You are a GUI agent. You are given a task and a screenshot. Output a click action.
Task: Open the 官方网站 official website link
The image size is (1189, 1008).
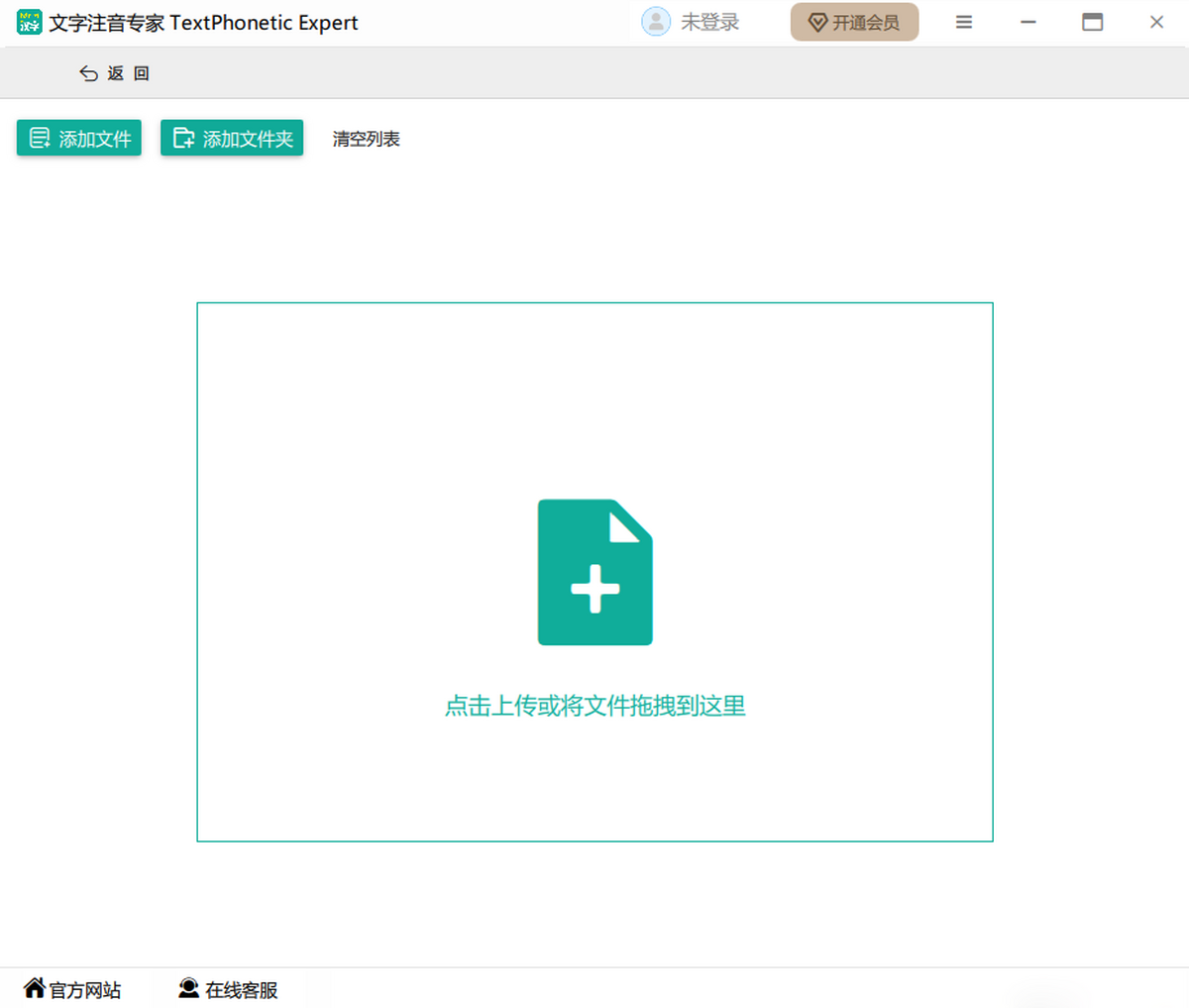85,990
